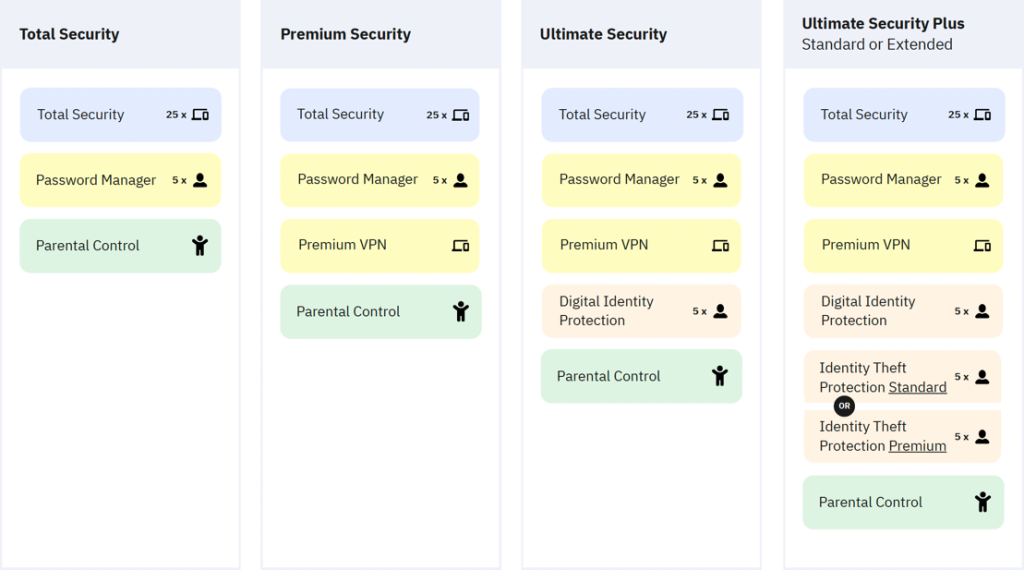Click the user icon on Digital Identity Protection in Ultimate Security column
This screenshot has height=570, width=1024.
(720, 311)
